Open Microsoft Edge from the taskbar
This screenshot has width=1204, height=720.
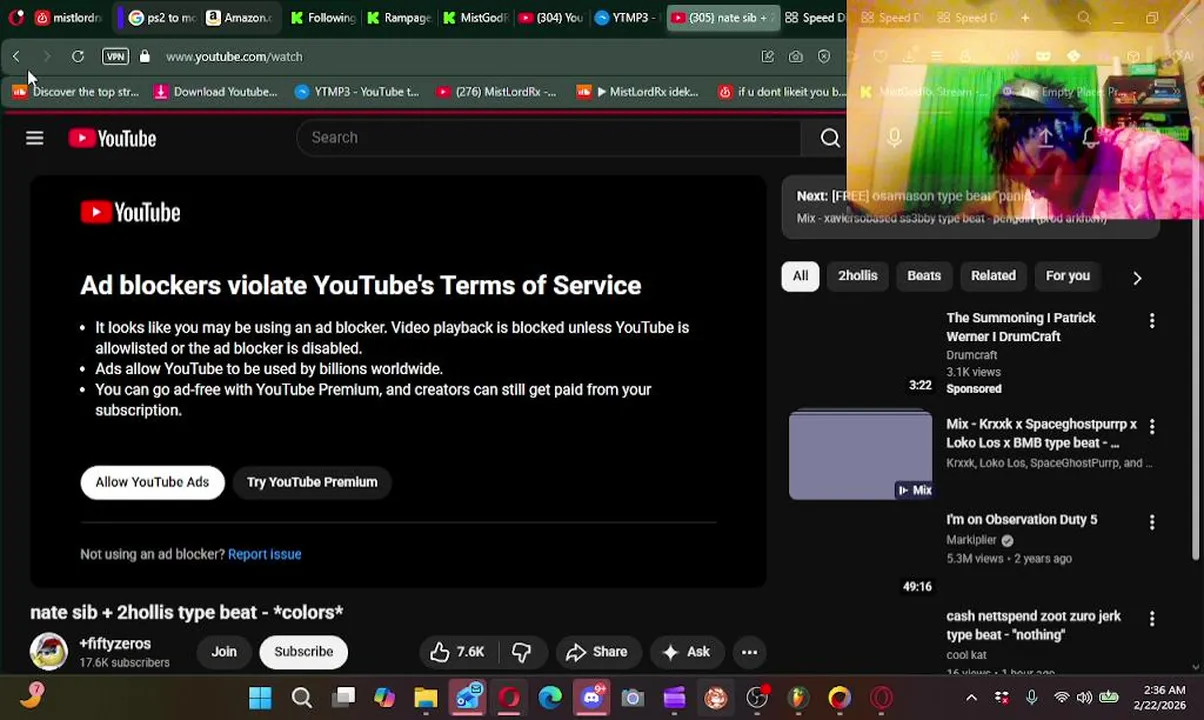[x=550, y=697]
